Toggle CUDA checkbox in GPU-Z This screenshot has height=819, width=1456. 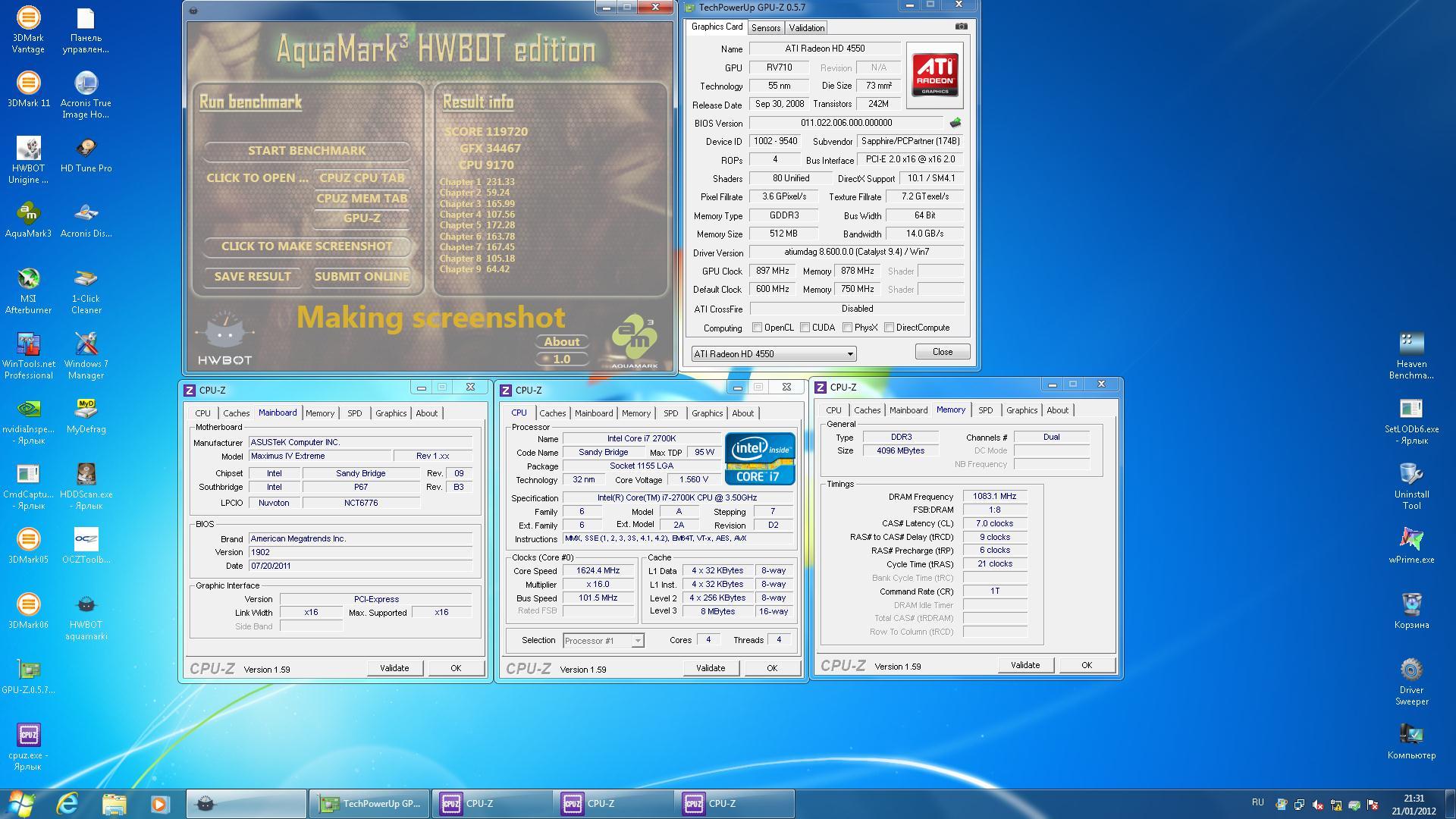805,328
